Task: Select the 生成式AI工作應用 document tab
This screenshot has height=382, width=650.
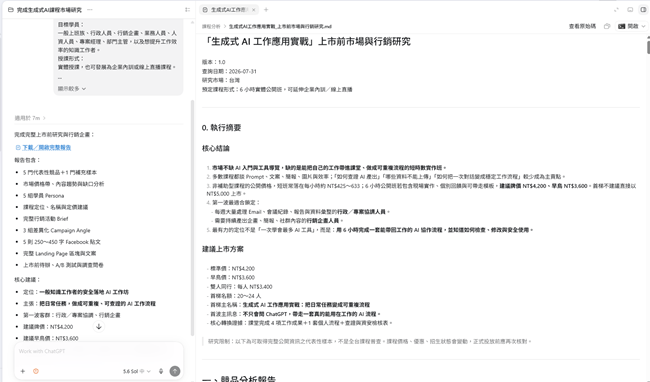Action: click(229, 10)
